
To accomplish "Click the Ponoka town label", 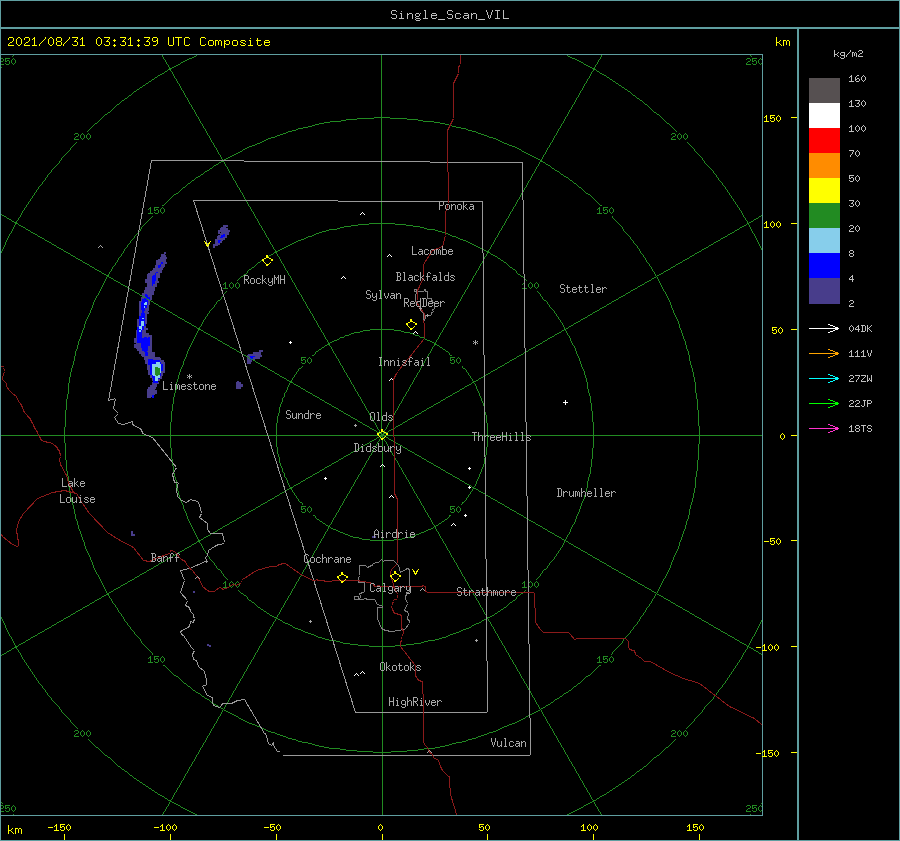I will point(456,206).
